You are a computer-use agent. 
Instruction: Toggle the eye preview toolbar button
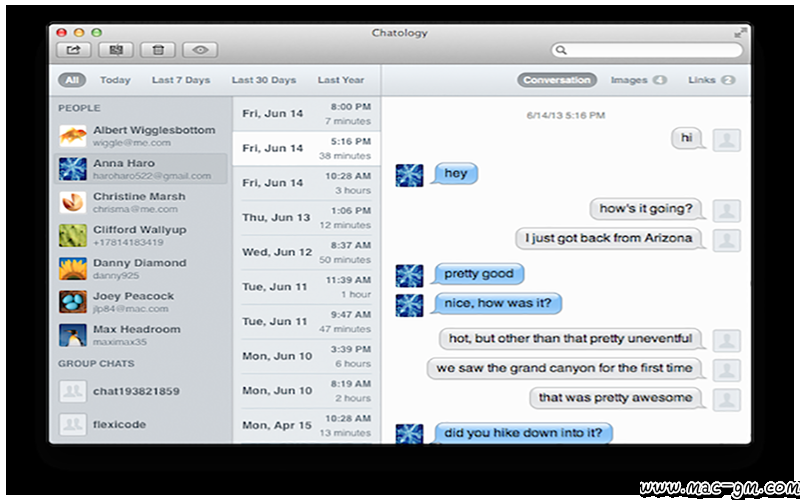tap(201, 50)
